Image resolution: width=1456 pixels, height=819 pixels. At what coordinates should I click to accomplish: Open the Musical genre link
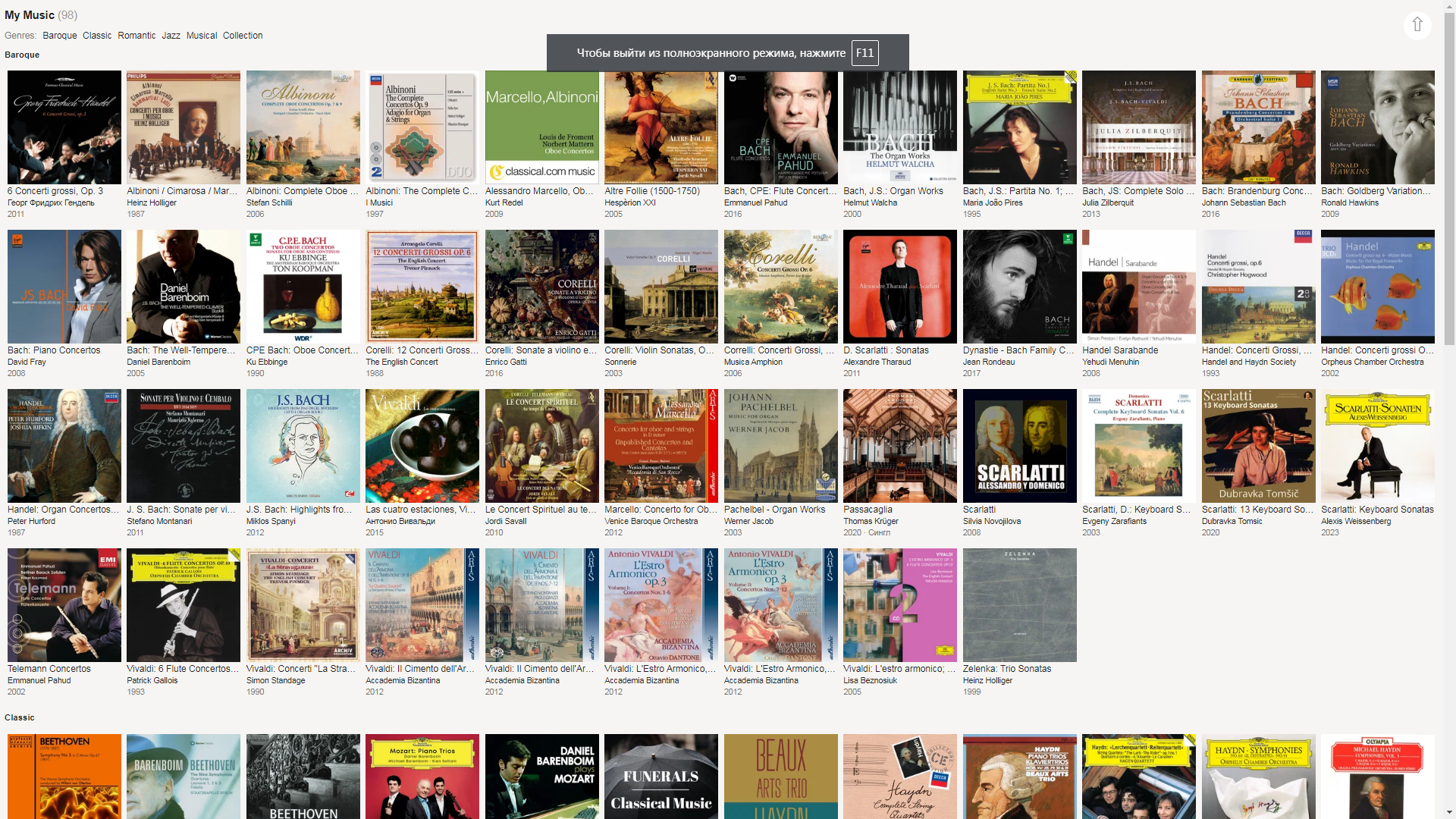202,36
